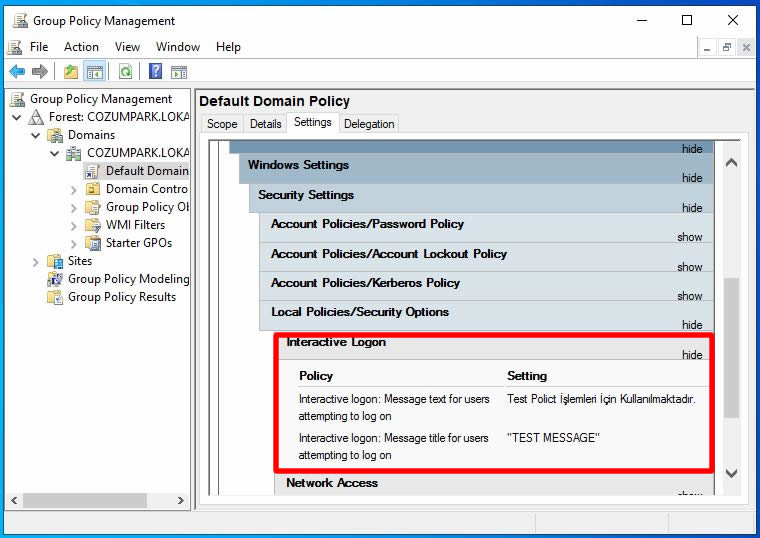Toggle the Show/Hide Action Pane icon

coord(179,71)
